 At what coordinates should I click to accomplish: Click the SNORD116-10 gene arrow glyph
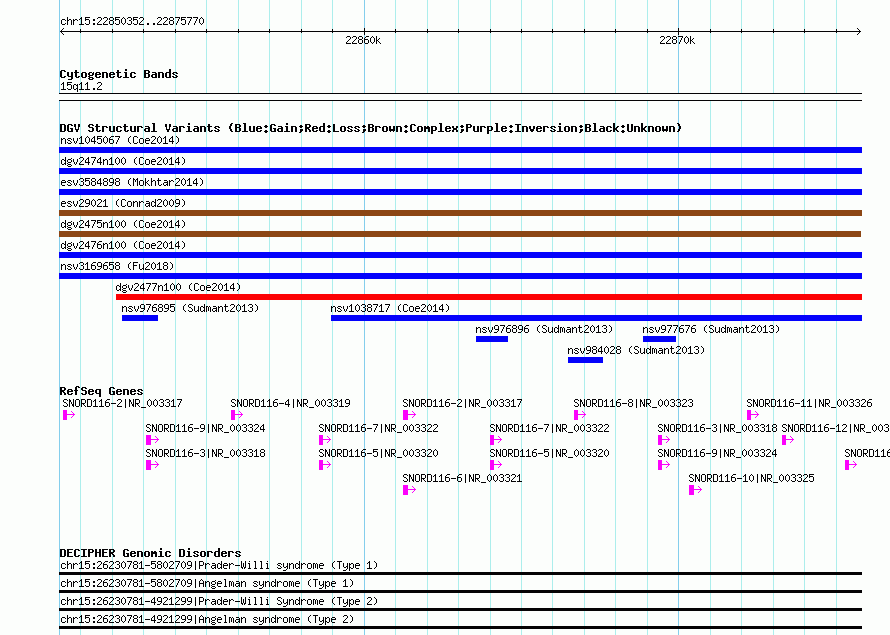click(x=695, y=490)
